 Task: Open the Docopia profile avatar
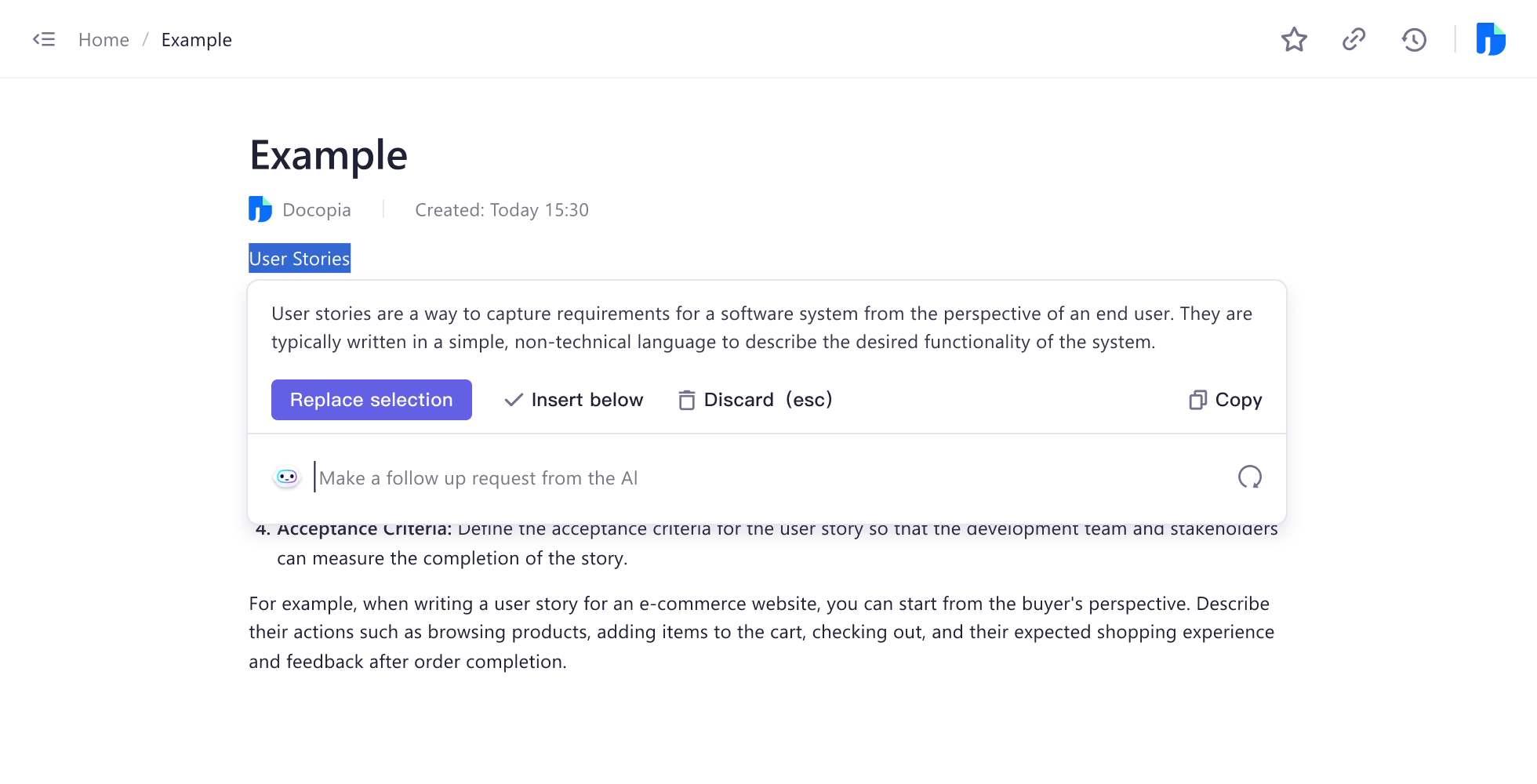pos(1490,39)
